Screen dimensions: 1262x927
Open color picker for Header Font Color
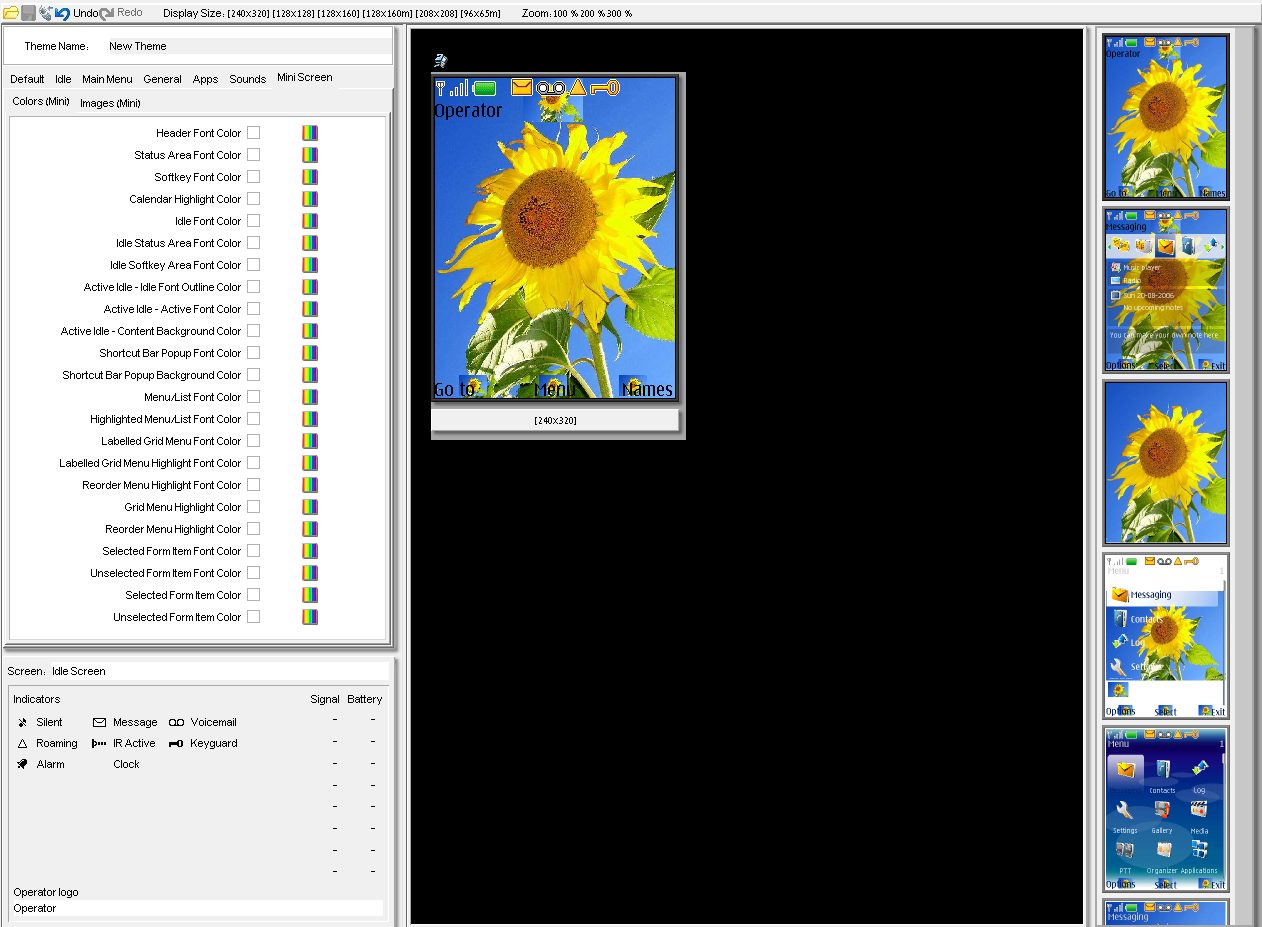(310, 133)
